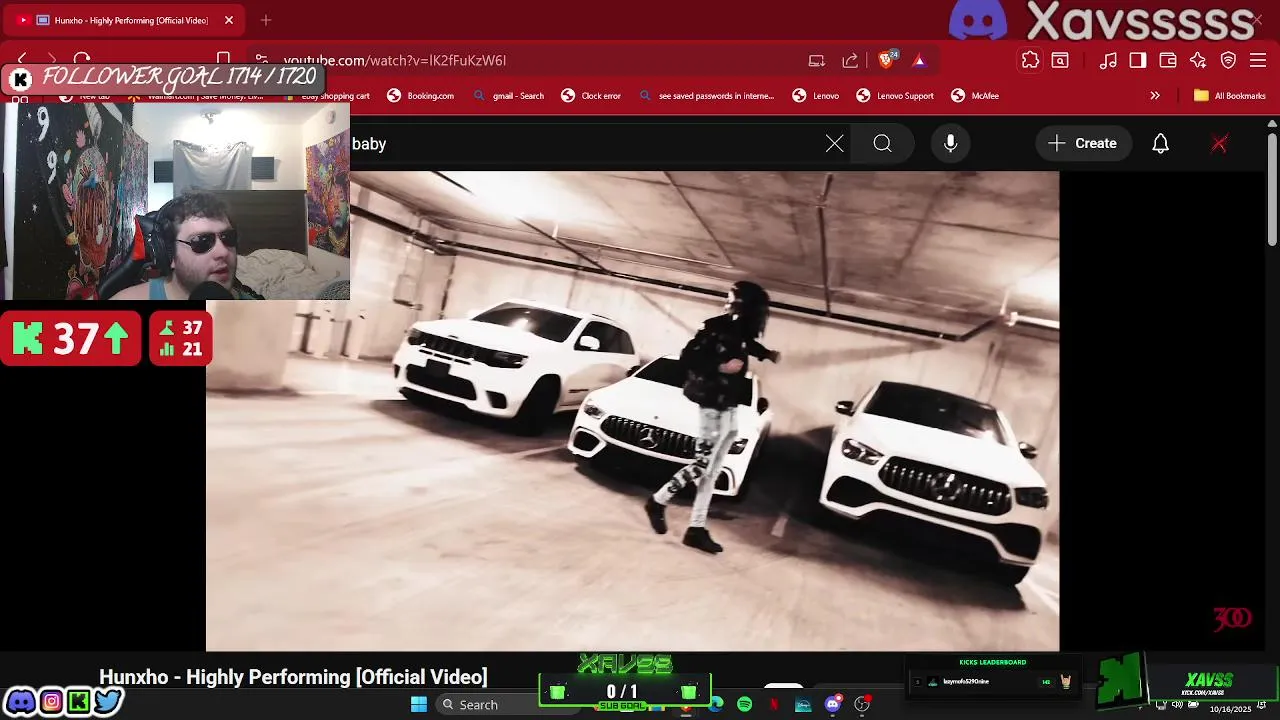Click the Create button on YouTube
Image resolution: width=1280 pixels, height=720 pixels.
click(x=1083, y=143)
